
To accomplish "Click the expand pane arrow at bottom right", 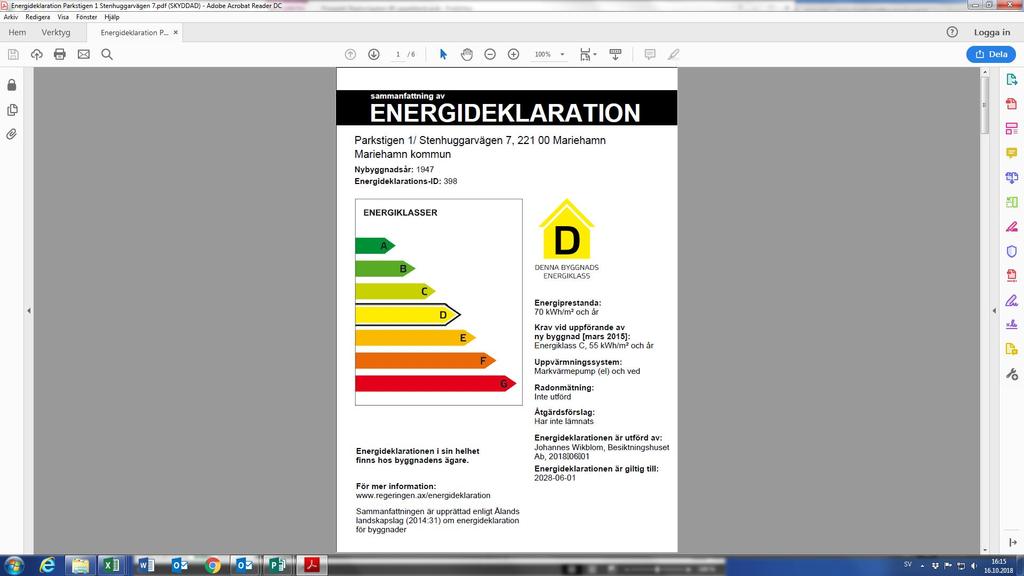I will [1012, 542].
